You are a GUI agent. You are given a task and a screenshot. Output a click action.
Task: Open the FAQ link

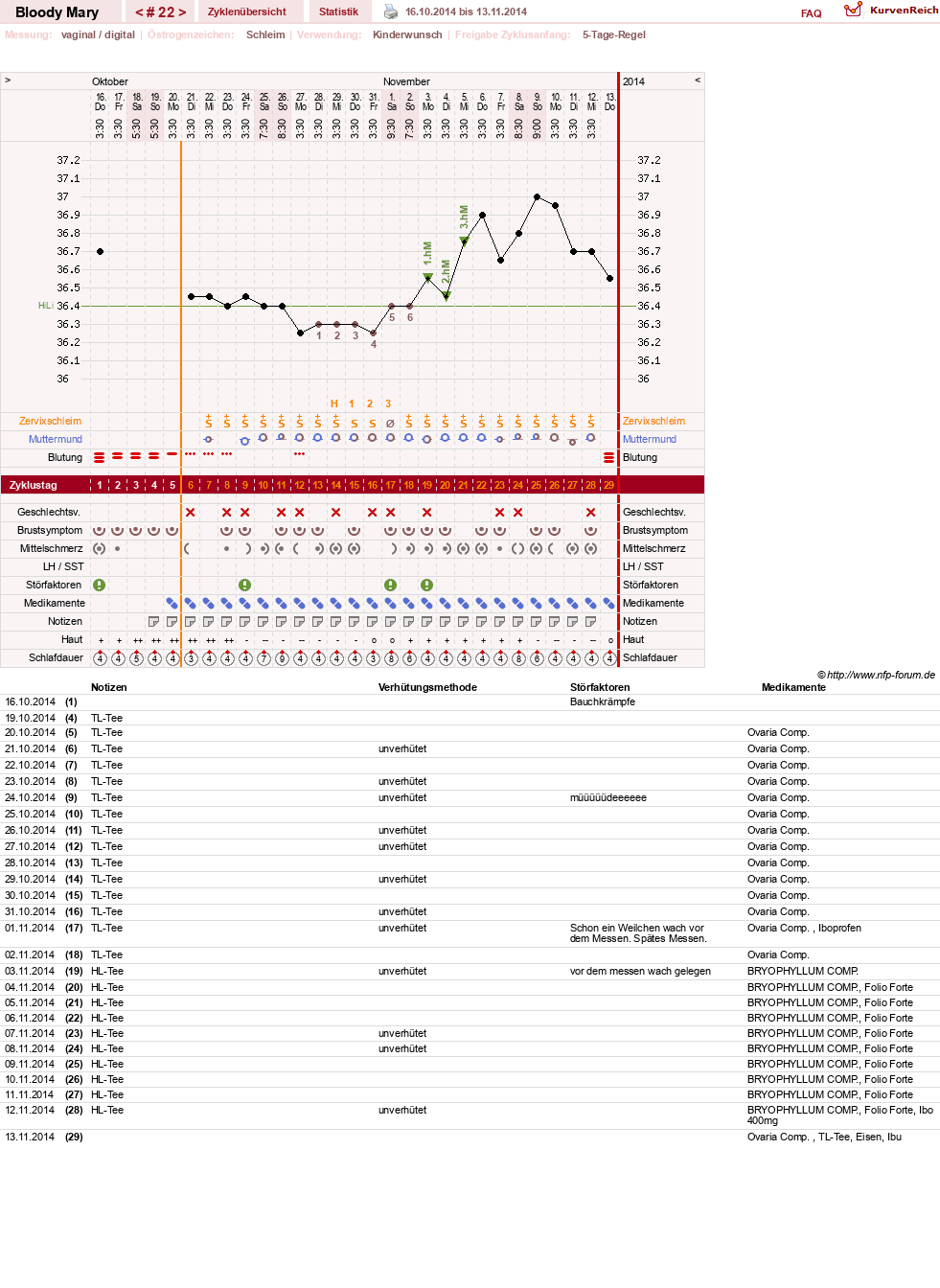[x=812, y=13]
